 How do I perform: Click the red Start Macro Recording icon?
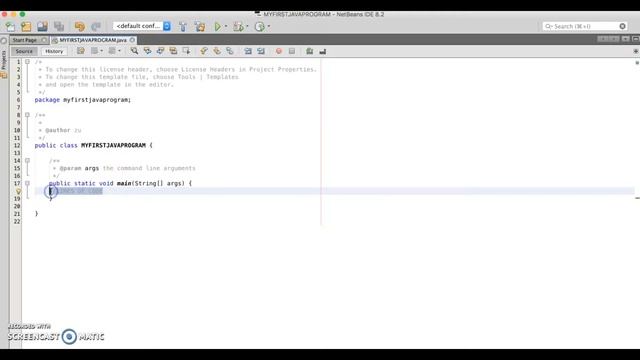tap(279, 51)
